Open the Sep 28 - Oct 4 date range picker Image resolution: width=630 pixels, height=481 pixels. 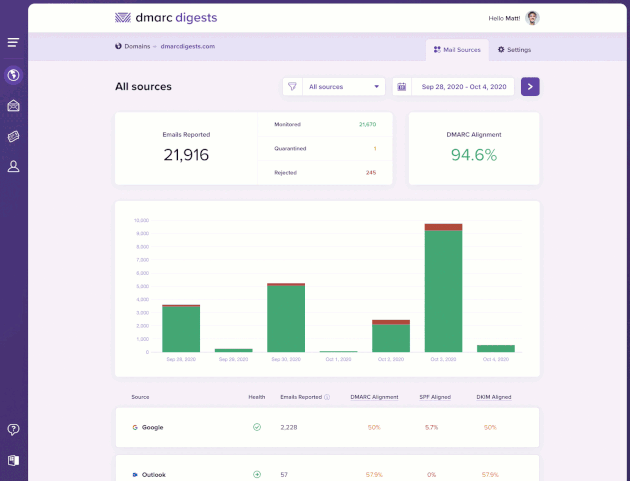point(463,87)
